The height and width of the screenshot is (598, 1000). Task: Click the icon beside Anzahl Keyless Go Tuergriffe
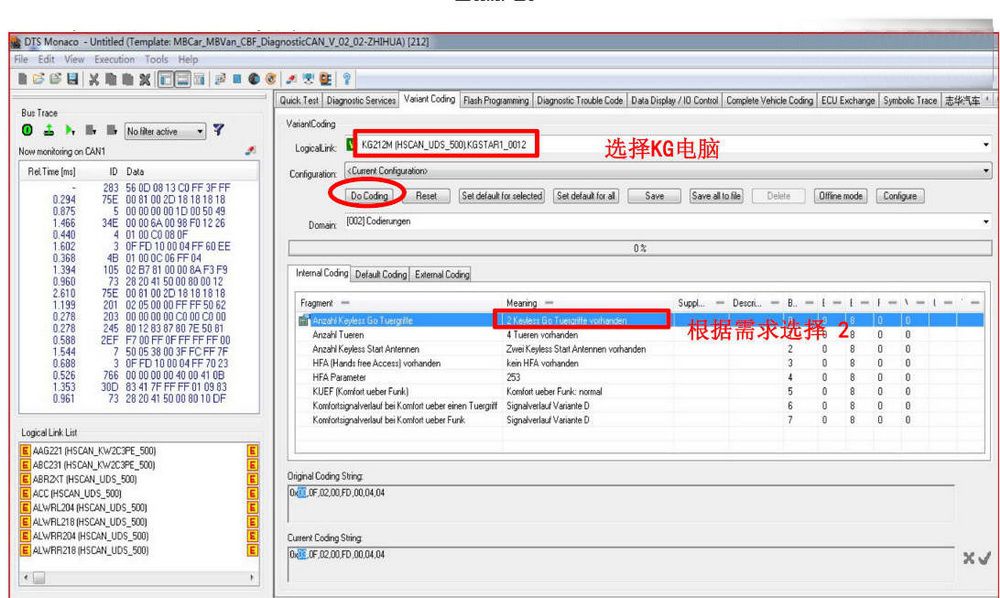tap(304, 320)
